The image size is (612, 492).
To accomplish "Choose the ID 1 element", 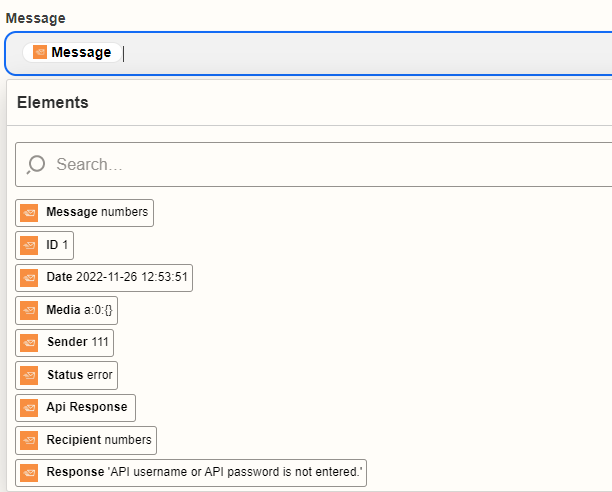I will [56, 245].
